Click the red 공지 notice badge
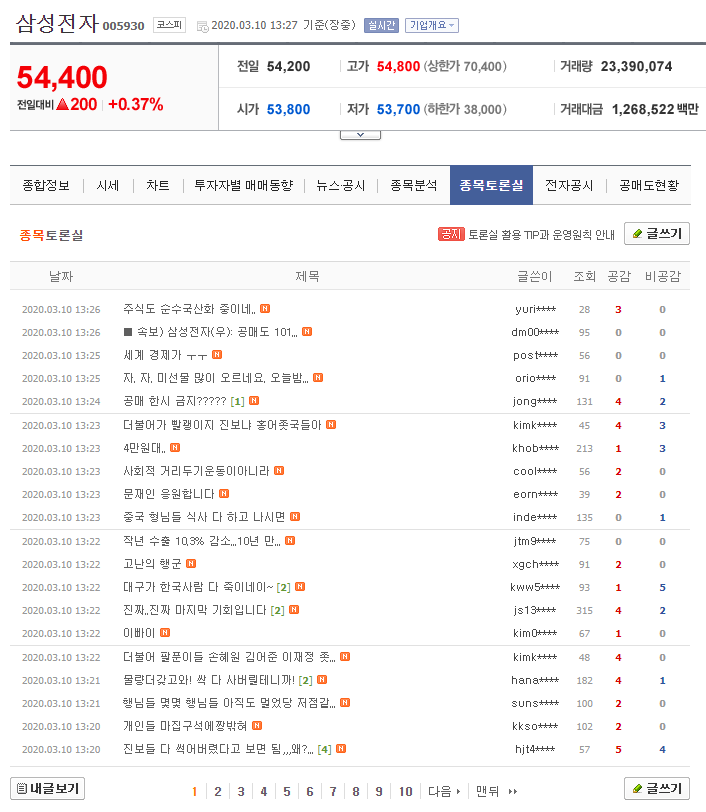 coord(451,234)
